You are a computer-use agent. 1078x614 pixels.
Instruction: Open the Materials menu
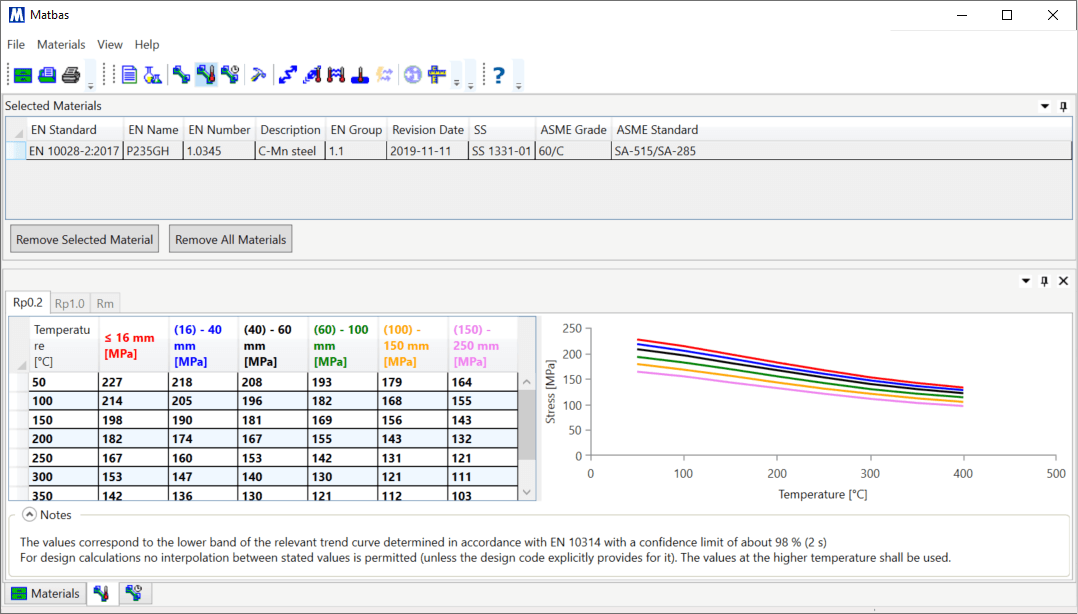point(61,45)
